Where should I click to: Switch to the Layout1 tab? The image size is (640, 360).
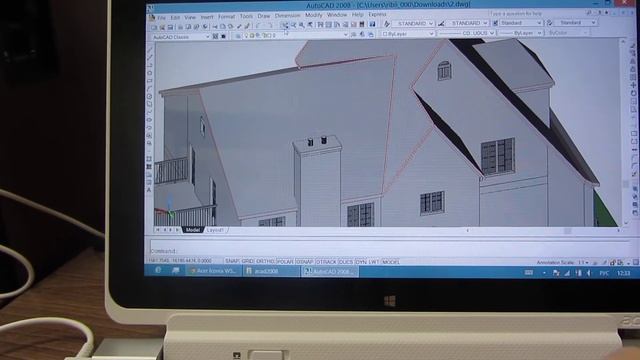tap(215, 230)
